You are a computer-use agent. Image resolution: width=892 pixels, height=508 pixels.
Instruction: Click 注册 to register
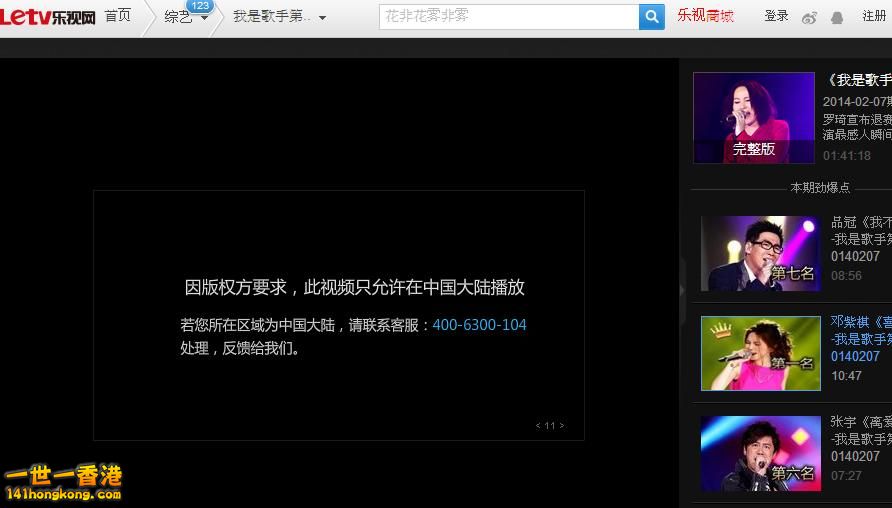pyautogui.click(x=874, y=16)
